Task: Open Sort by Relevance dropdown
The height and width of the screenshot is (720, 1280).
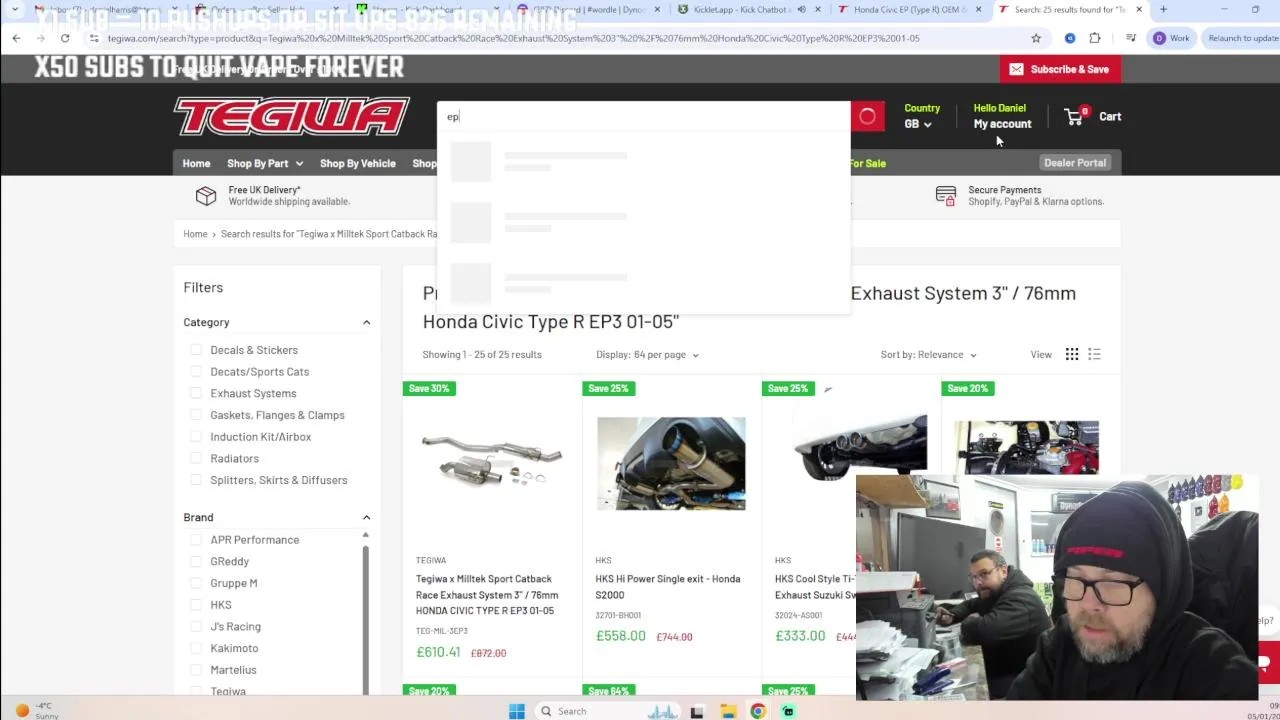Action: [928, 354]
